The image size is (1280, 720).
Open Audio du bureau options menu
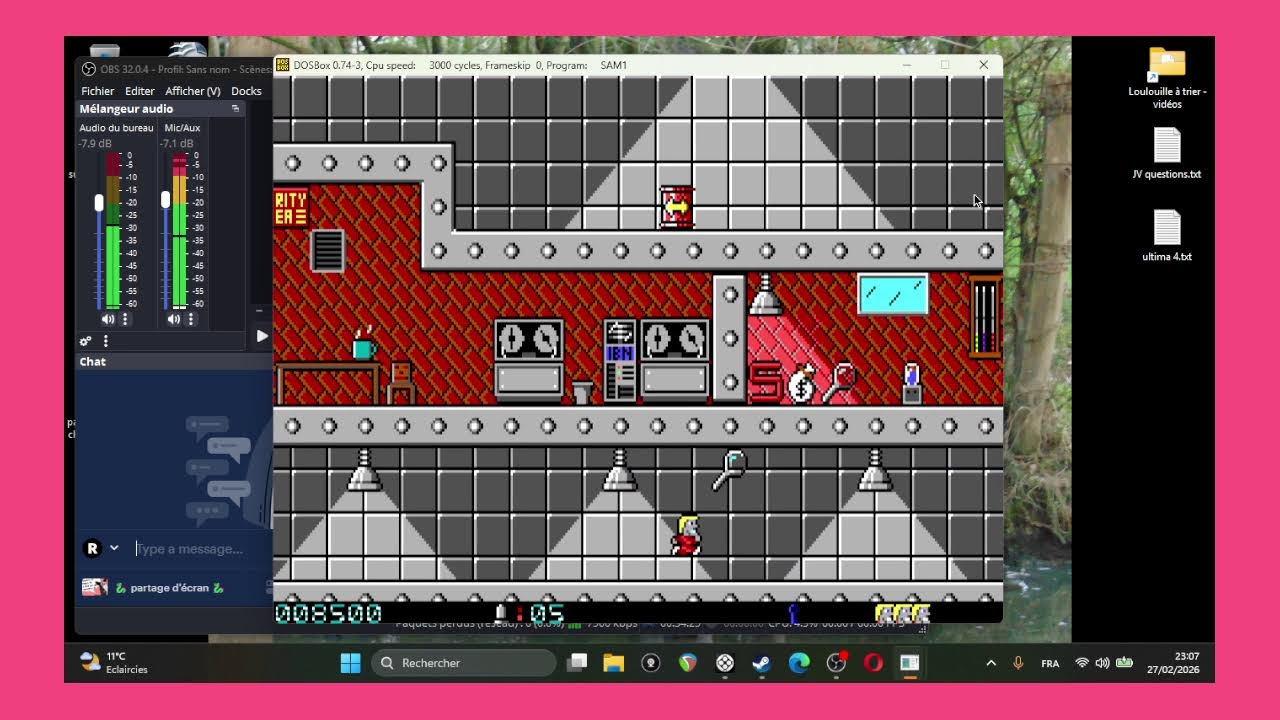click(125, 319)
